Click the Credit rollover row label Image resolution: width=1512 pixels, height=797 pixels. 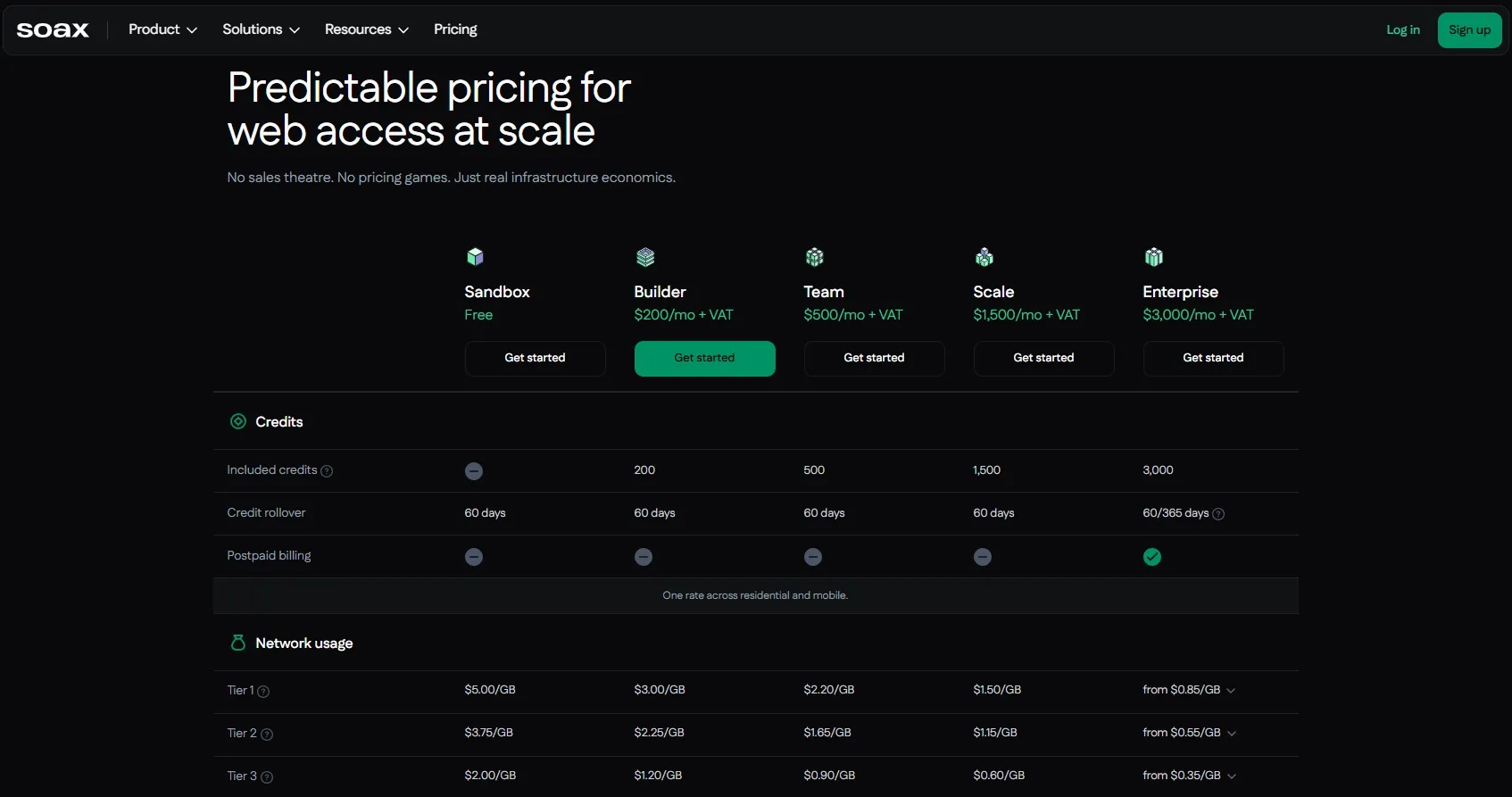266,513
